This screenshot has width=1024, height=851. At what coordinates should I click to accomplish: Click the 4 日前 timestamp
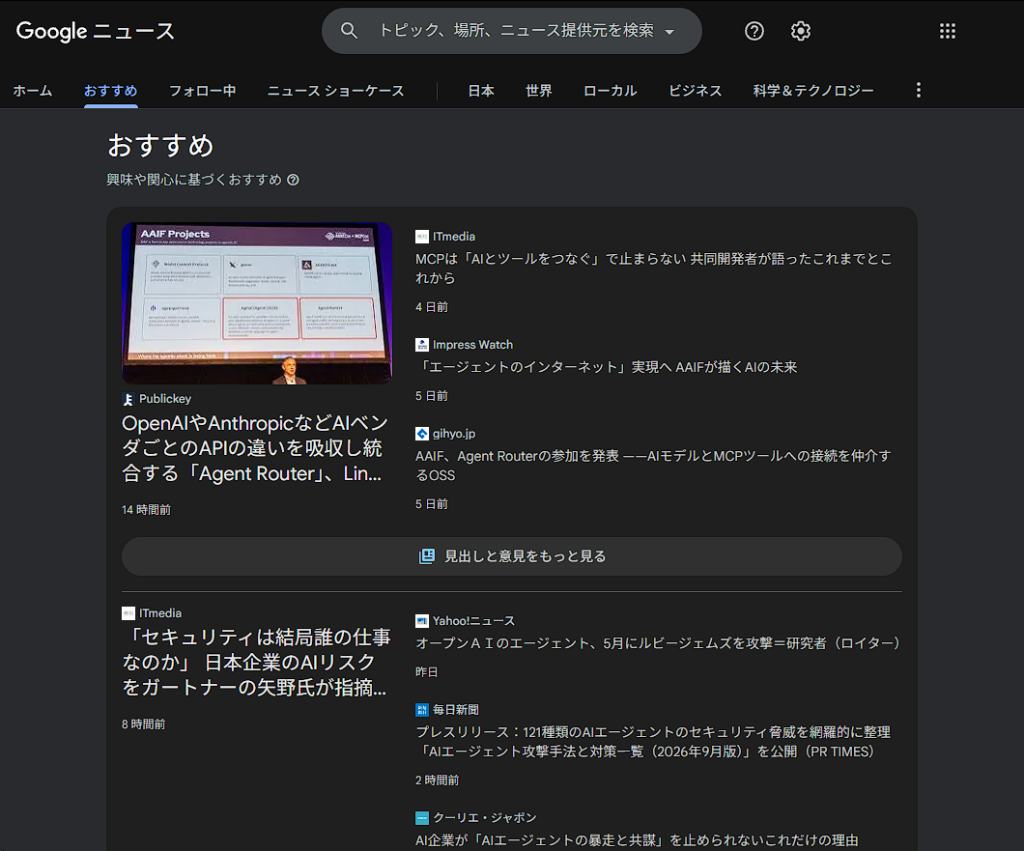tap(432, 307)
